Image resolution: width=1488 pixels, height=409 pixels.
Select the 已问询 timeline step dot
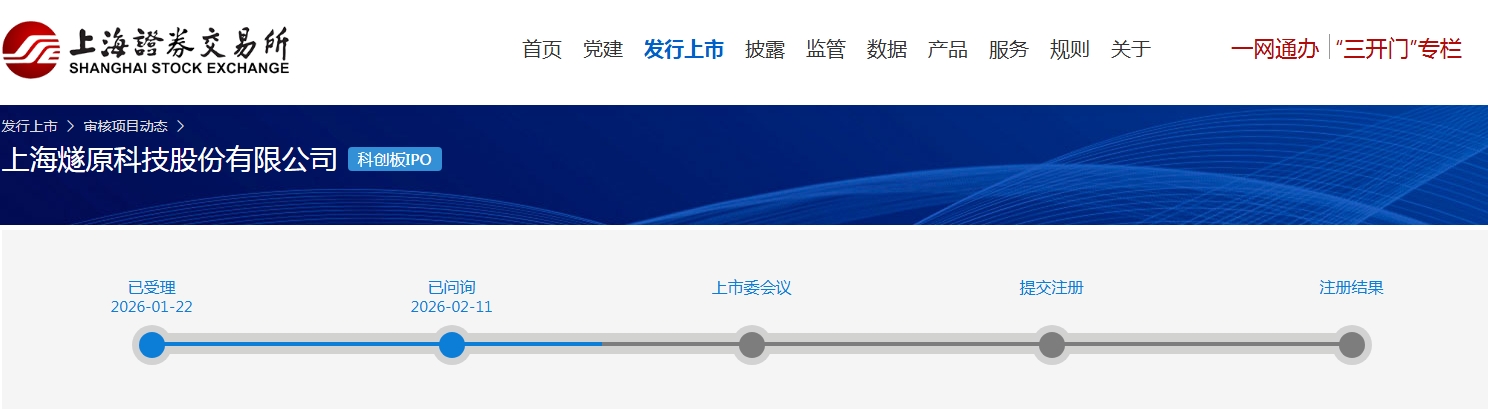coord(452,345)
